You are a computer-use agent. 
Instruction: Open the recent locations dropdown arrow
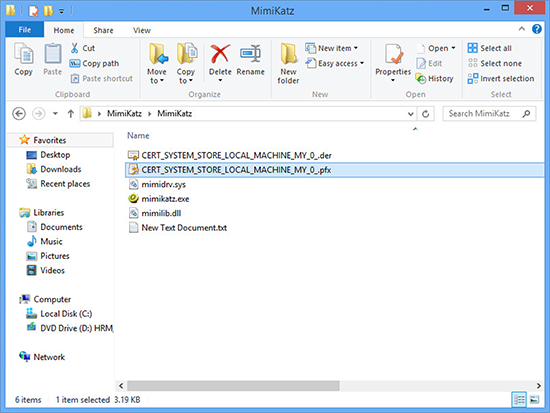pos(55,114)
